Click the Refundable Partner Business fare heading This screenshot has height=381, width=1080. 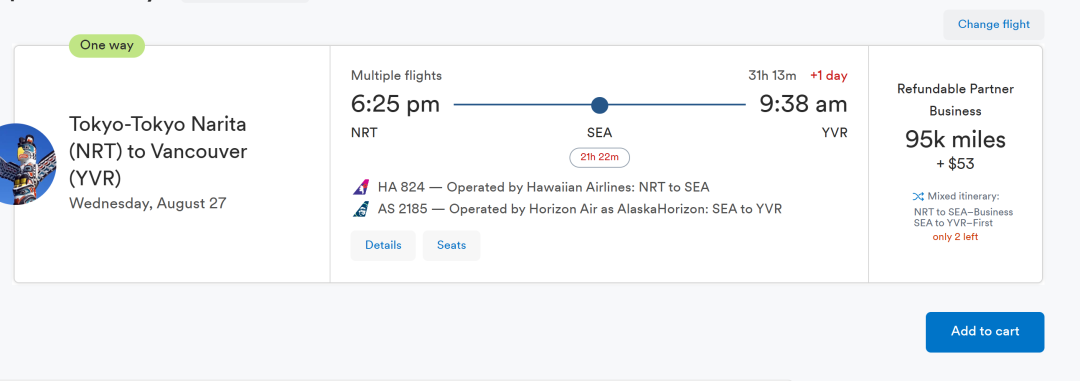[x=955, y=100]
